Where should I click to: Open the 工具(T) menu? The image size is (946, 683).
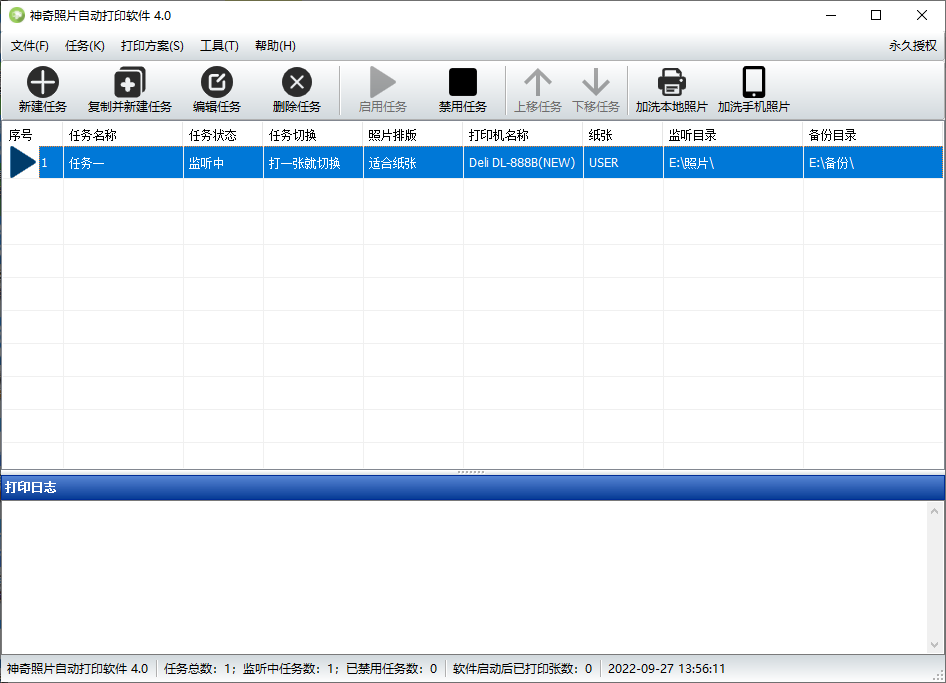click(x=219, y=46)
